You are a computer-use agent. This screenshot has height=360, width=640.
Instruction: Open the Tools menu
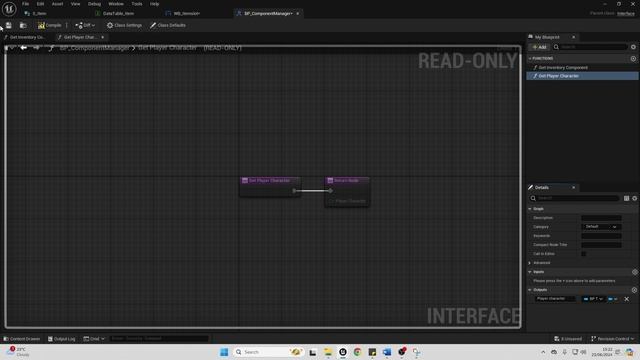[x=137, y=4]
